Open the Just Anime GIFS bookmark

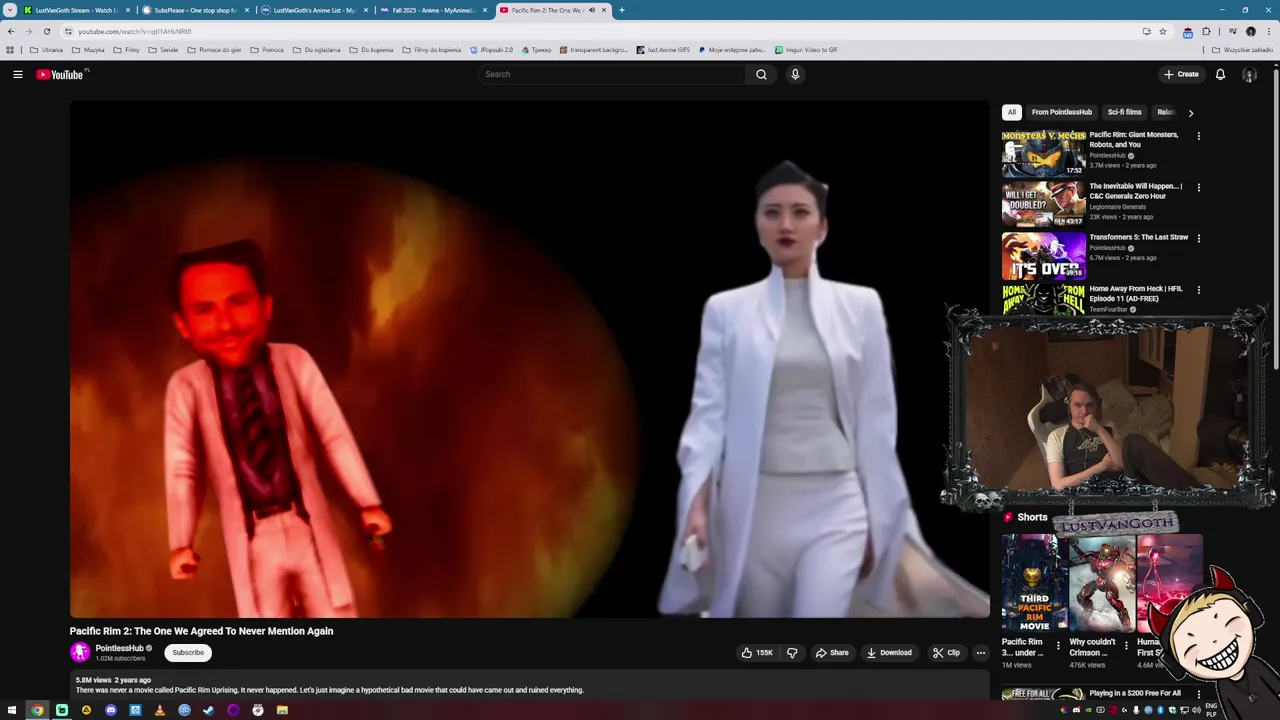coord(663,49)
